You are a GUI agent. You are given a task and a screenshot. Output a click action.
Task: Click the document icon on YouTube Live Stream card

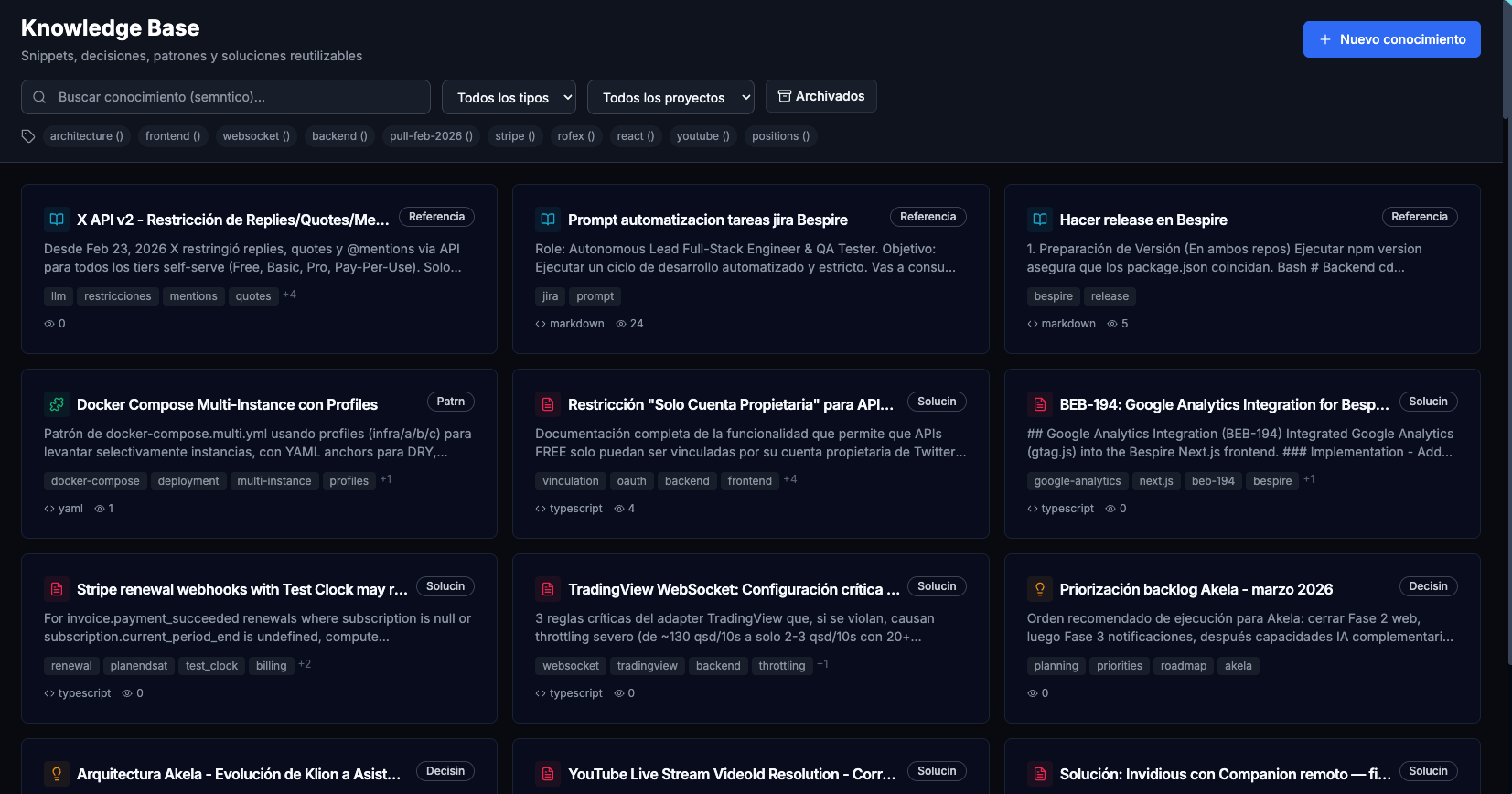pos(548,774)
